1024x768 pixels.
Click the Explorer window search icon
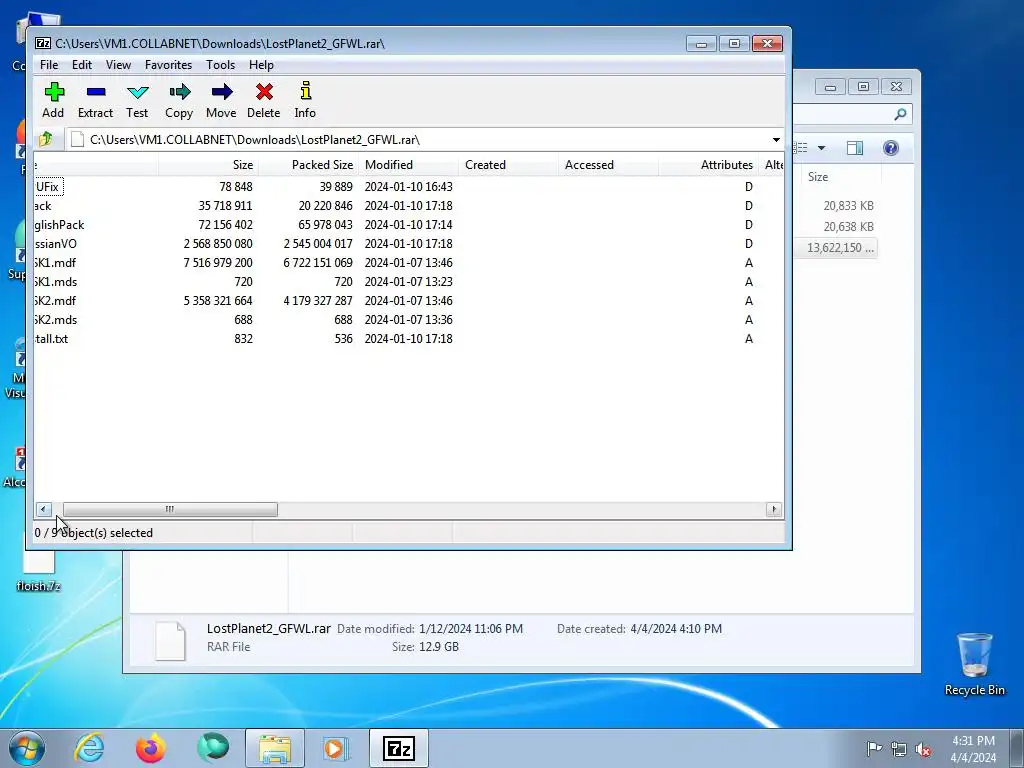pyautogui.click(x=900, y=114)
